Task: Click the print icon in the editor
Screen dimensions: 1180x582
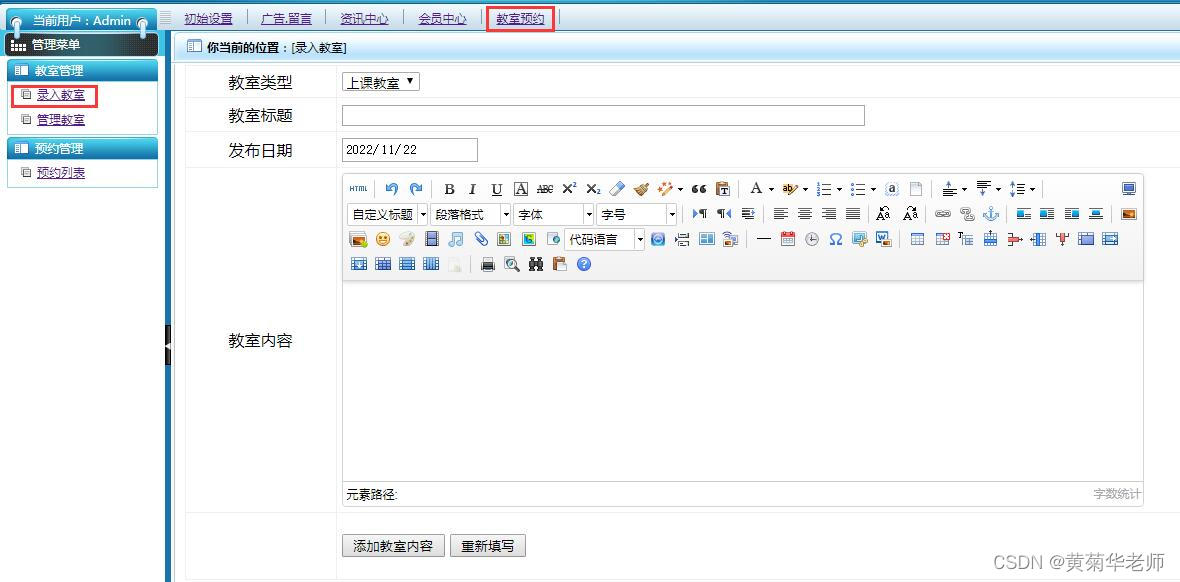Action: (487, 263)
